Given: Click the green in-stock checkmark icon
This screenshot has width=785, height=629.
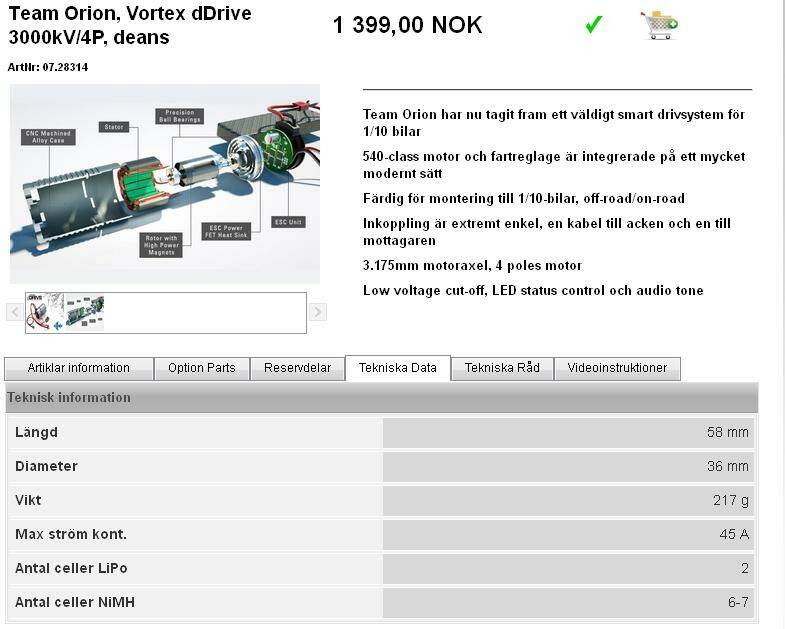Looking at the screenshot, I should pos(594,24).
